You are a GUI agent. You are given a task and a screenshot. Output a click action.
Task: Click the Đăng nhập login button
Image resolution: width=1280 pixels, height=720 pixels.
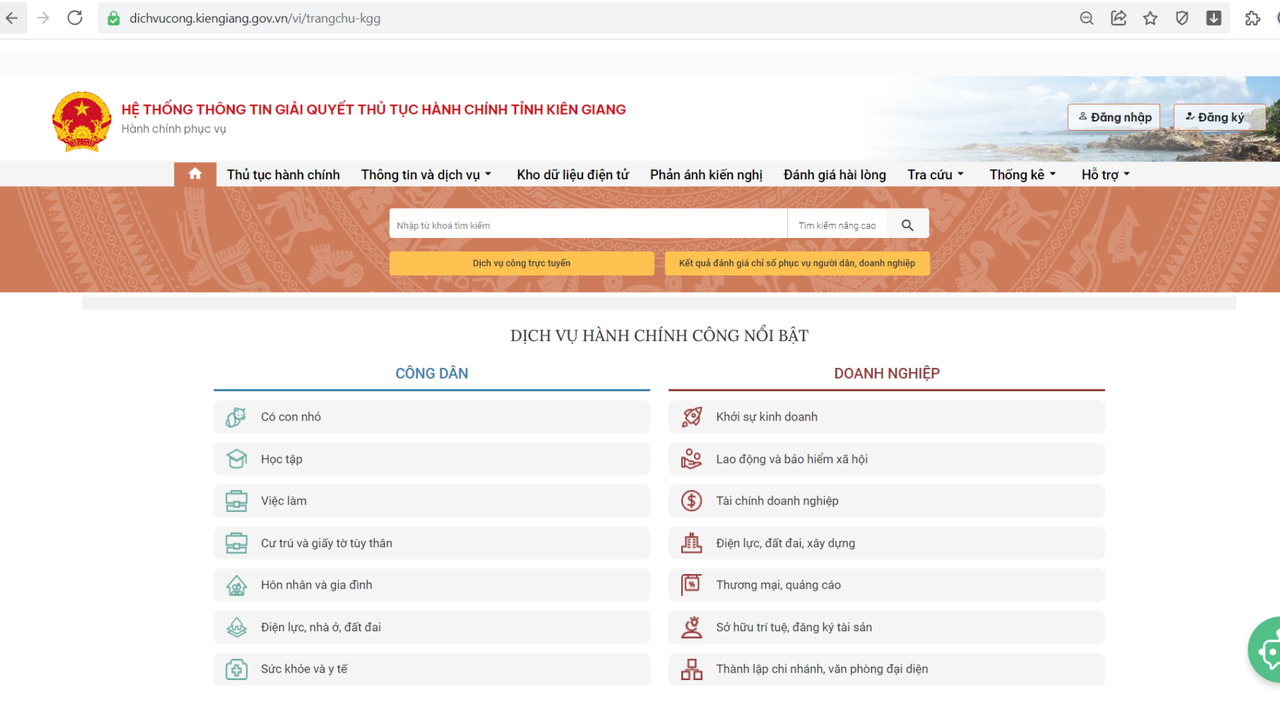1114,117
